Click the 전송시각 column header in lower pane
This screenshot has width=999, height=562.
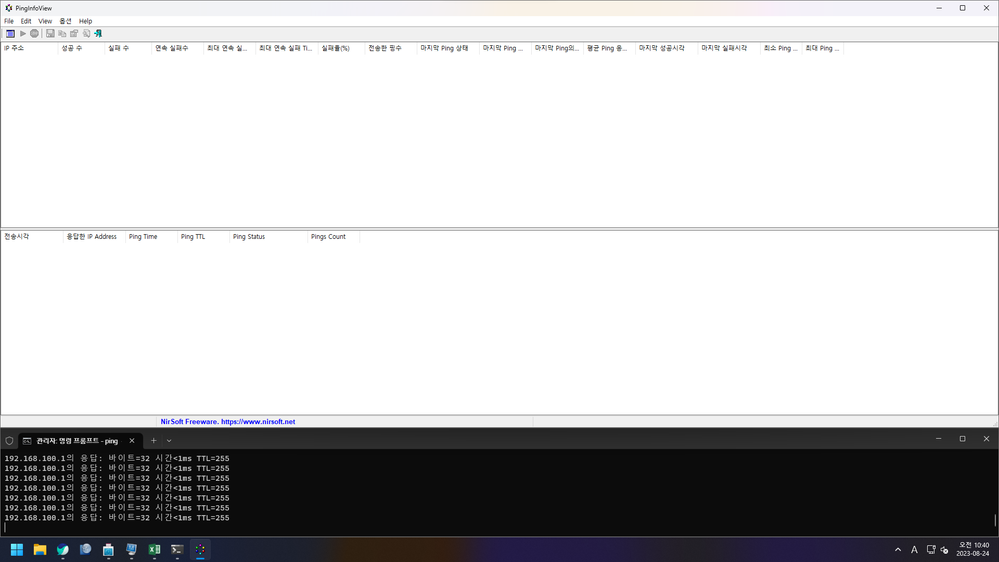pos(32,236)
